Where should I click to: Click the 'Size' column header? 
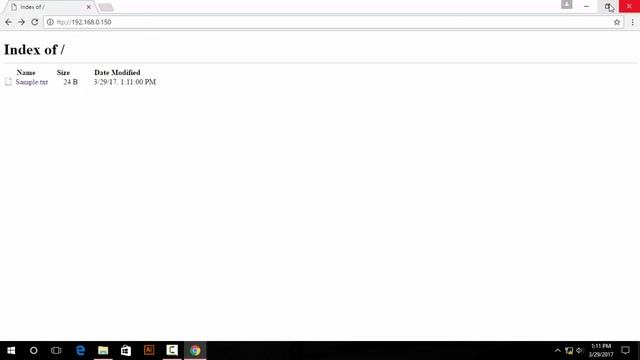coord(63,73)
